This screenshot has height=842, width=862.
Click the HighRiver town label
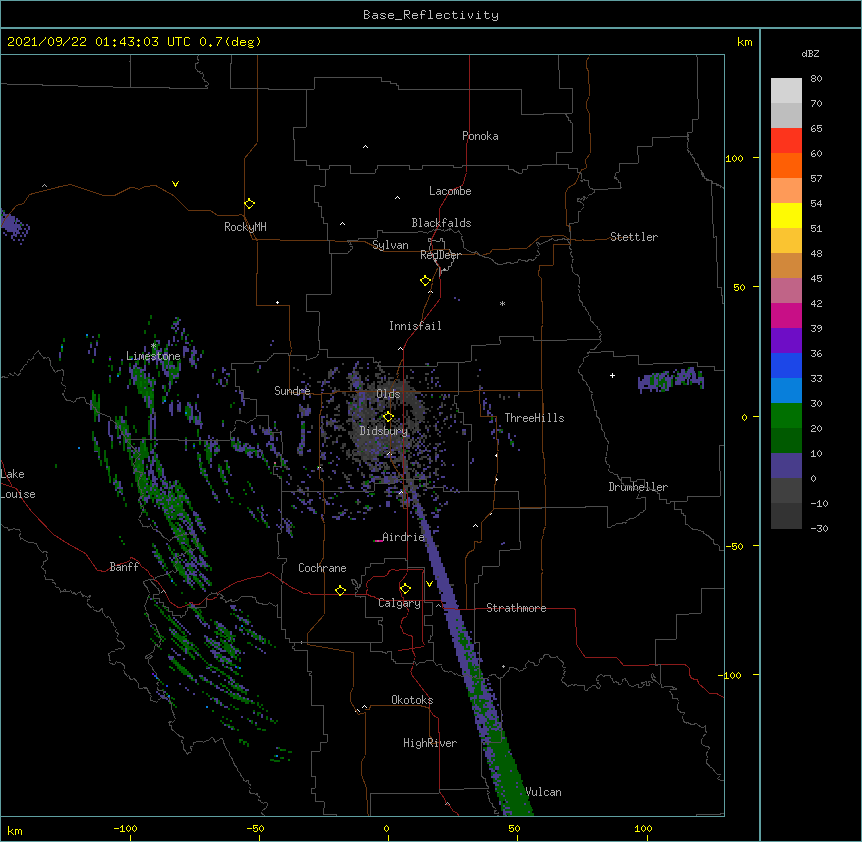[430, 743]
